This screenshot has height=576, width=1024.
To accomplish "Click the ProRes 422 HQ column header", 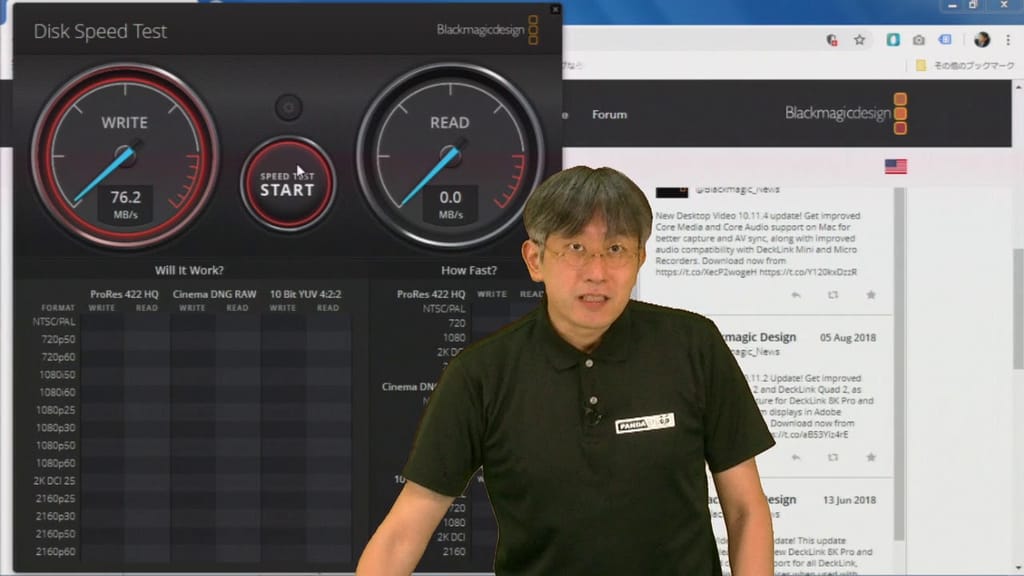I will pyautogui.click(x=126, y=295).
